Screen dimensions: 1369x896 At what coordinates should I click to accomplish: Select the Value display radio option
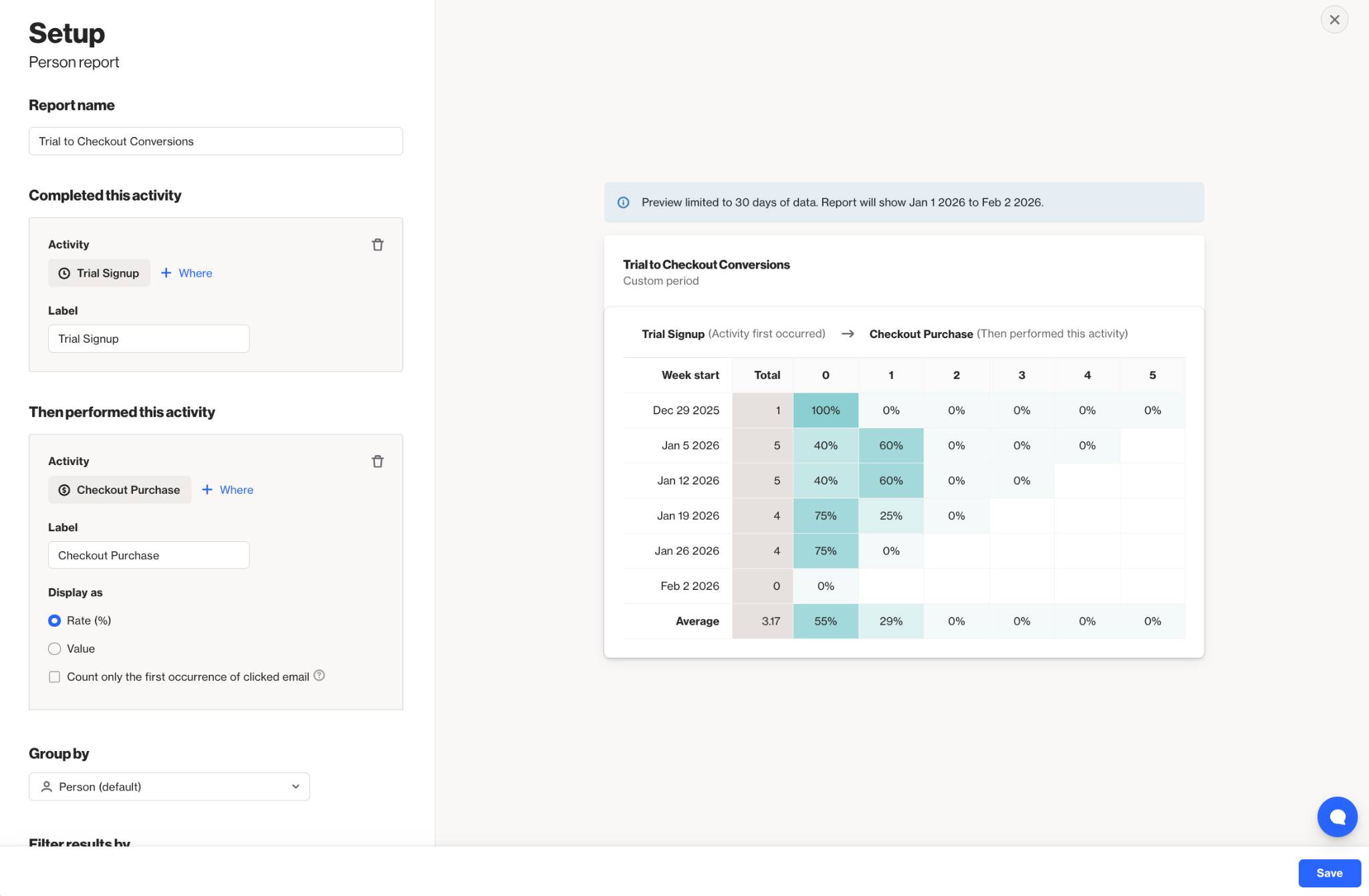click(55, 649)
